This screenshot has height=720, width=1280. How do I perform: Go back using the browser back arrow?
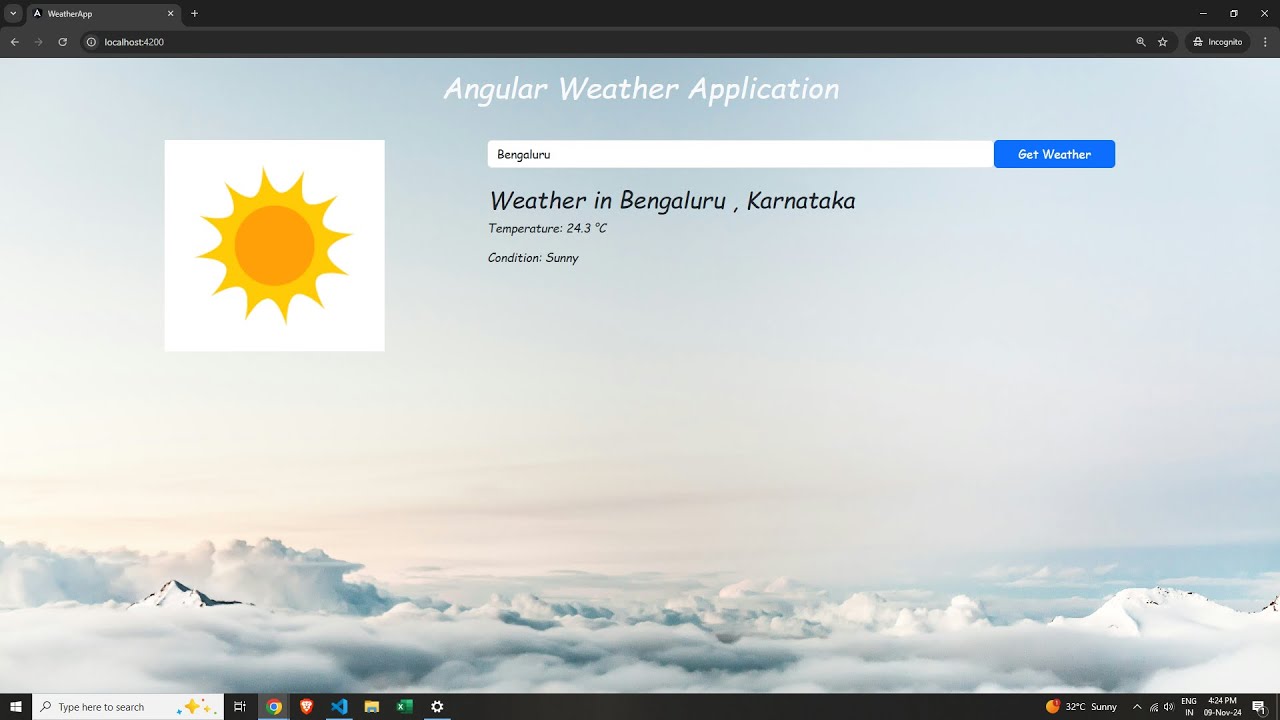(14, 42)
